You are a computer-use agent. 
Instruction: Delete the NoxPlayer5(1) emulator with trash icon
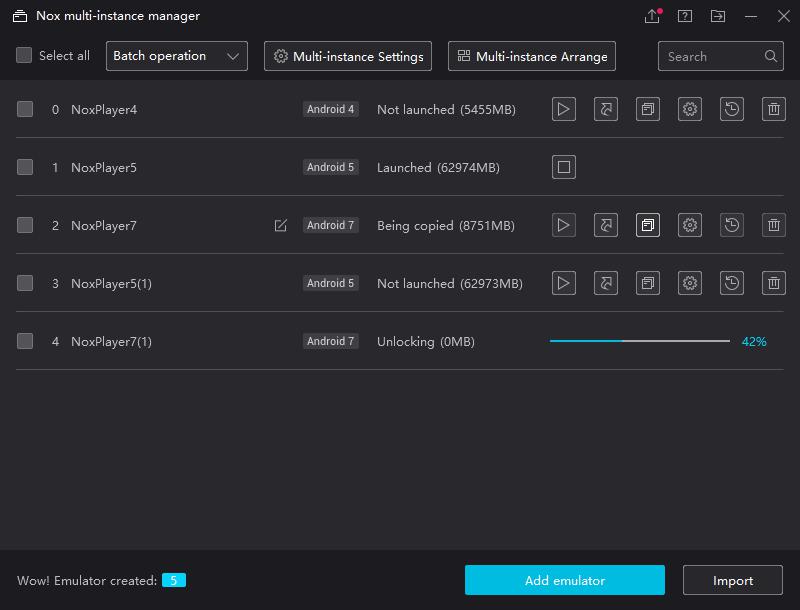(774, 283)
